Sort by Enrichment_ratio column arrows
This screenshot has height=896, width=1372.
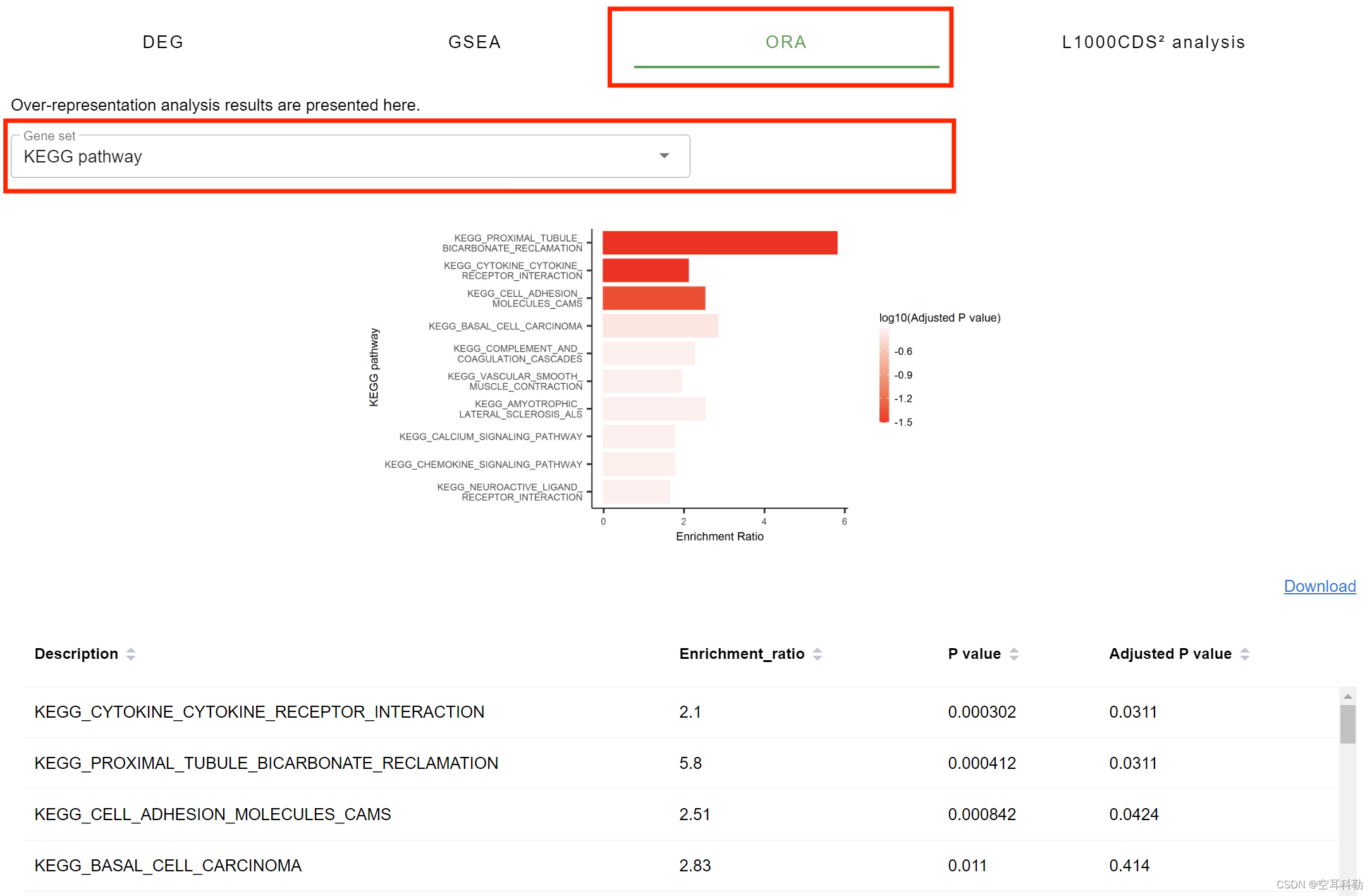(818, 654)
